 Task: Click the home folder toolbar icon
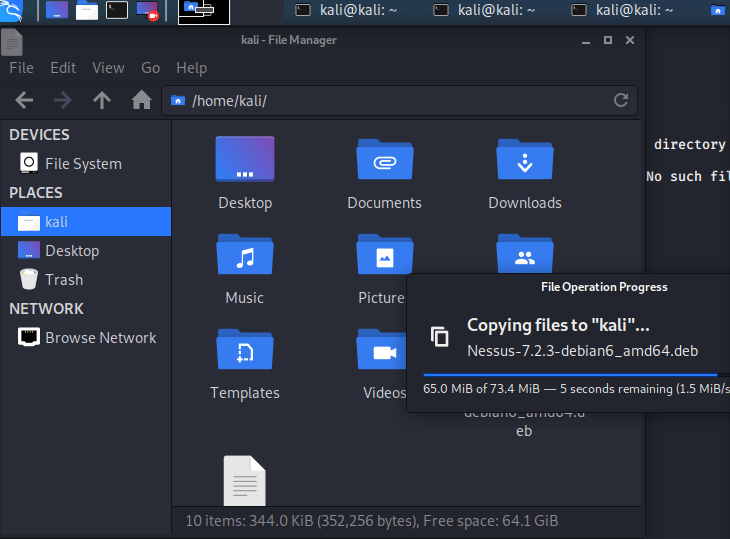[x=141, y=100]
